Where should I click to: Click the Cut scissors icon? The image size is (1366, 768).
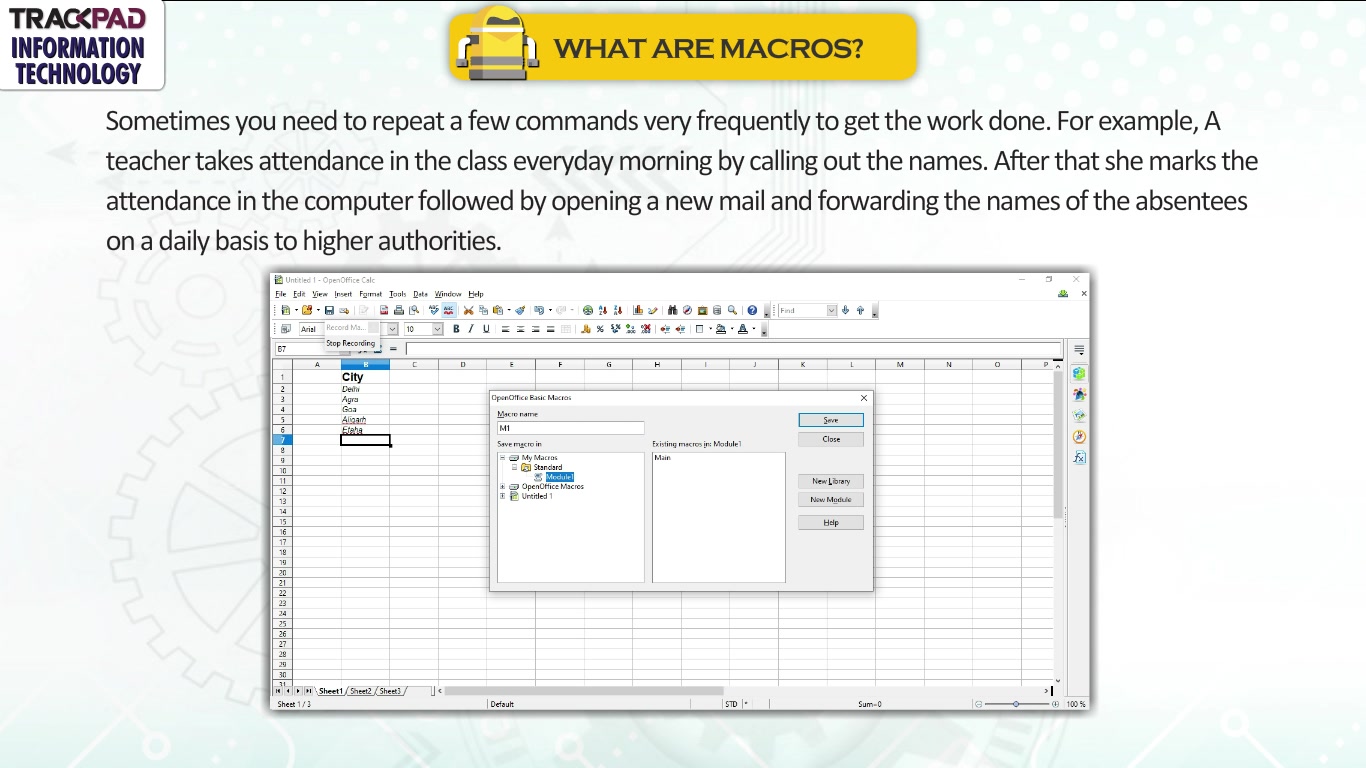pos(468,310)
